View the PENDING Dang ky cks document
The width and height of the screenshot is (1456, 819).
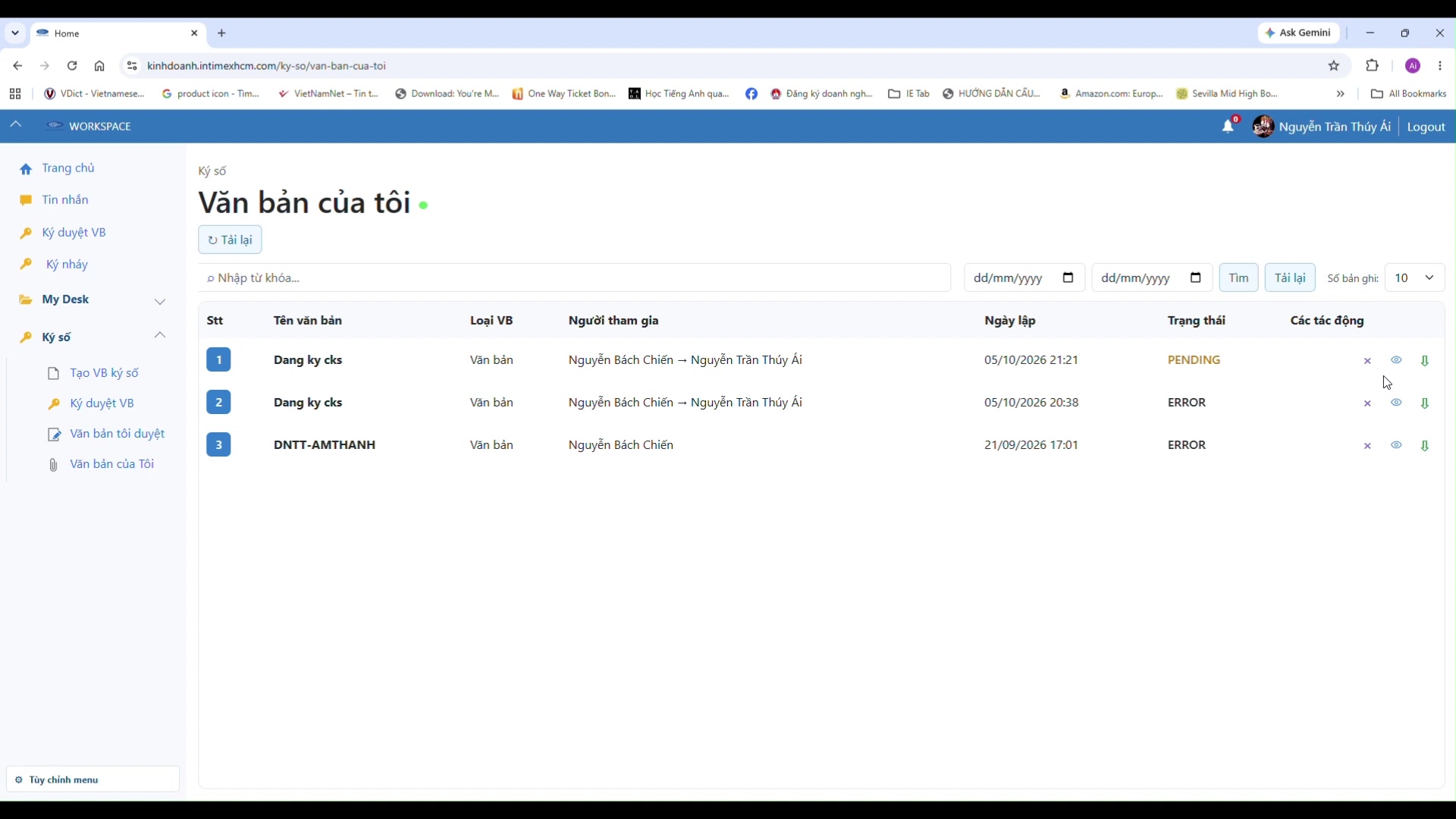(1396, 360)
